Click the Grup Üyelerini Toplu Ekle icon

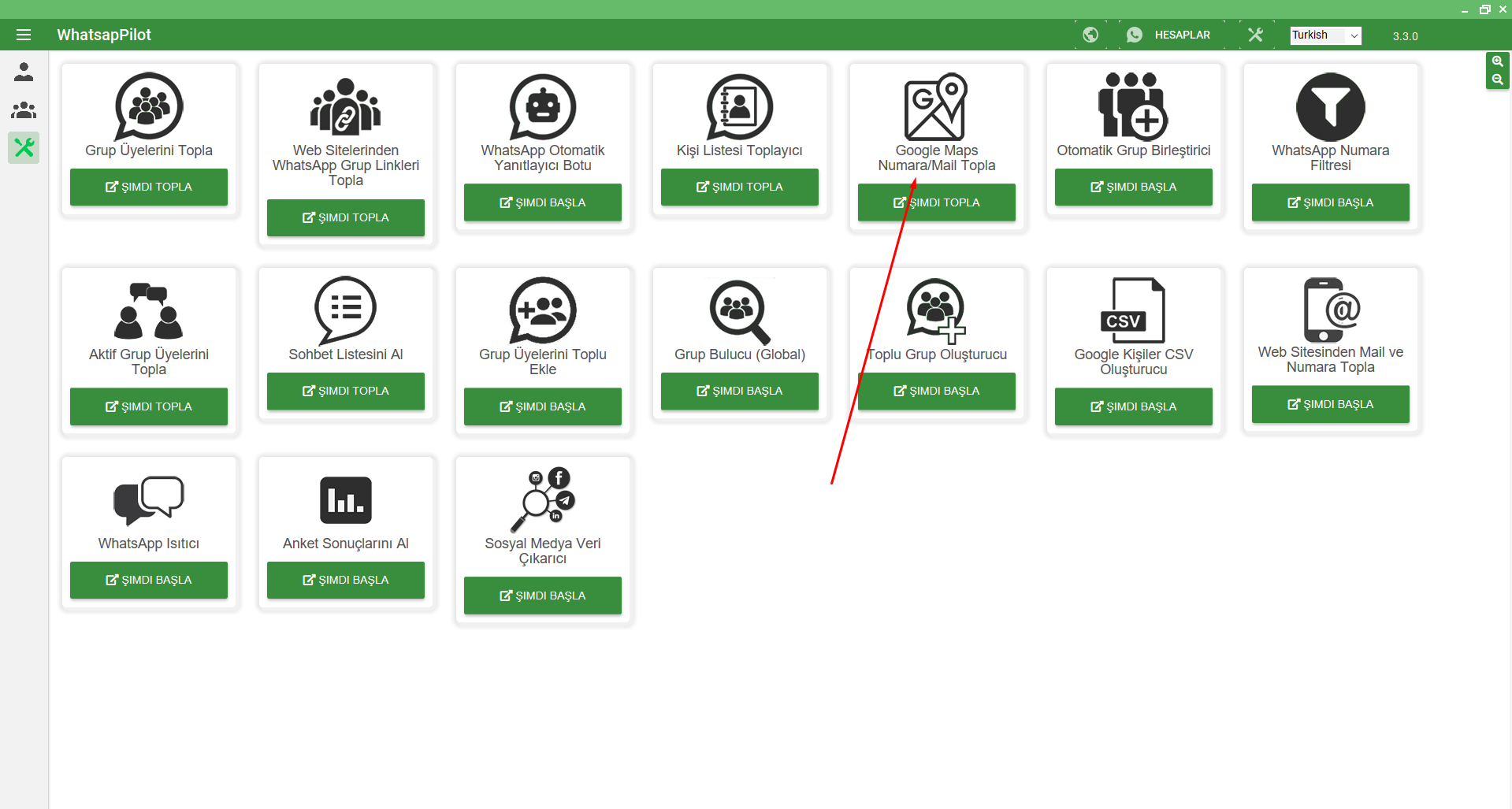(x=543, y=310)
